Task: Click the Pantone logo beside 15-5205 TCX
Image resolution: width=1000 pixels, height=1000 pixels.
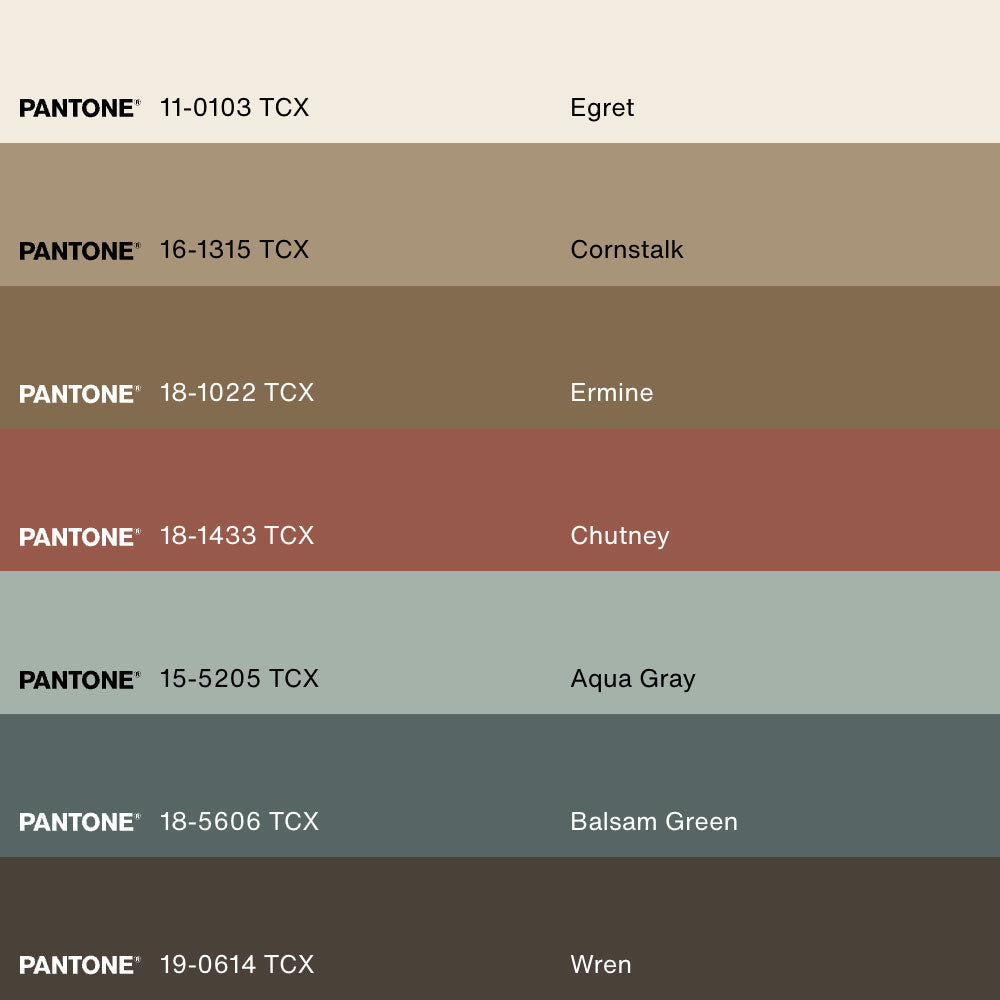Action: coord(79,680)
